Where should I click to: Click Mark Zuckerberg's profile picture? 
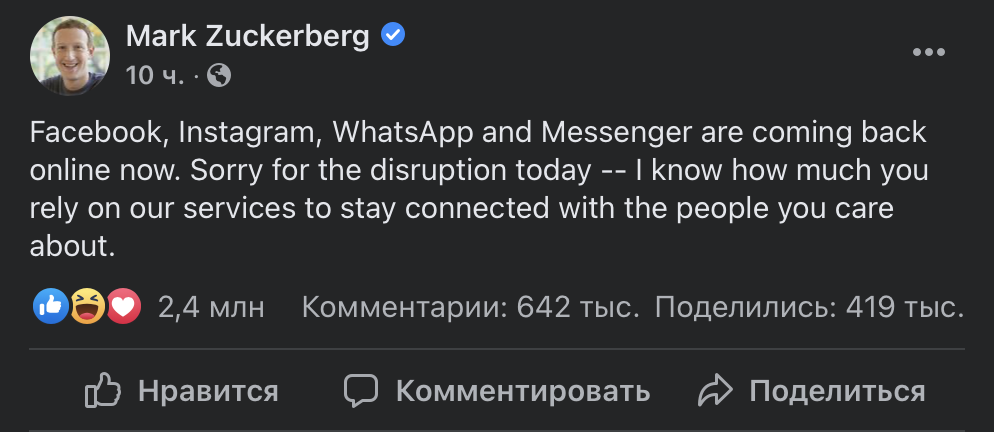coord(69,55)
